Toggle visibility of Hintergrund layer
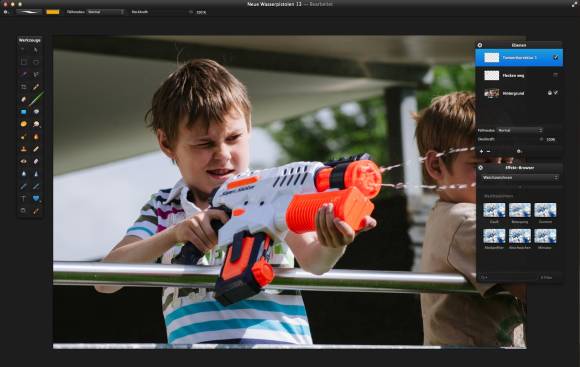This screenshot has height=367, width=580. pos(556,93)
